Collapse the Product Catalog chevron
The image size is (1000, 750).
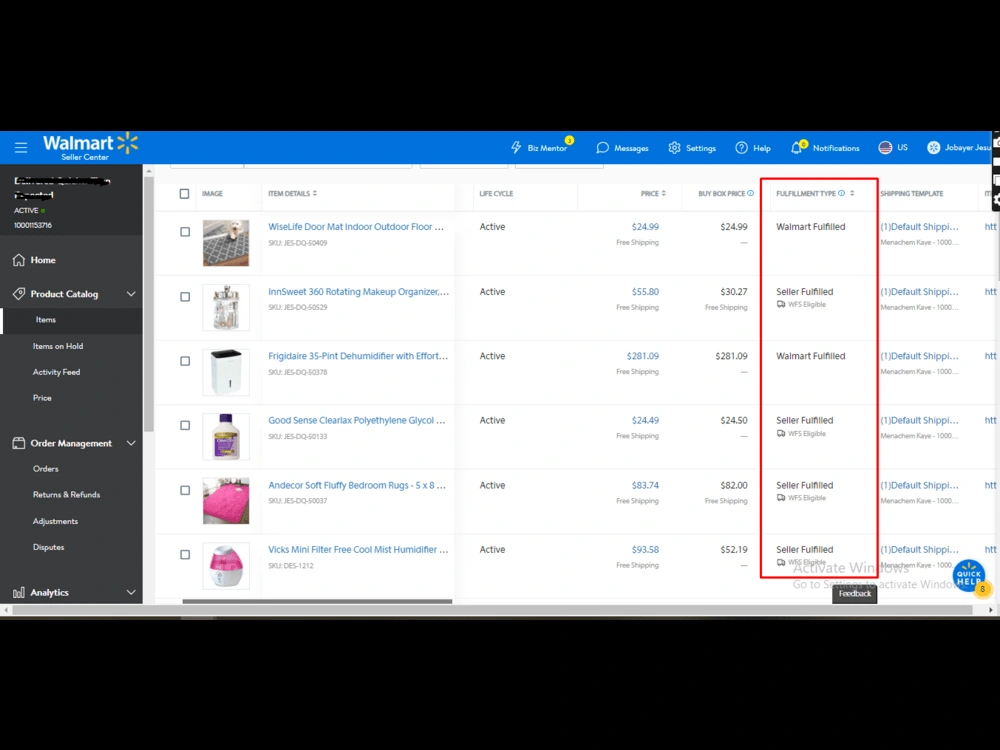(131, 294)
